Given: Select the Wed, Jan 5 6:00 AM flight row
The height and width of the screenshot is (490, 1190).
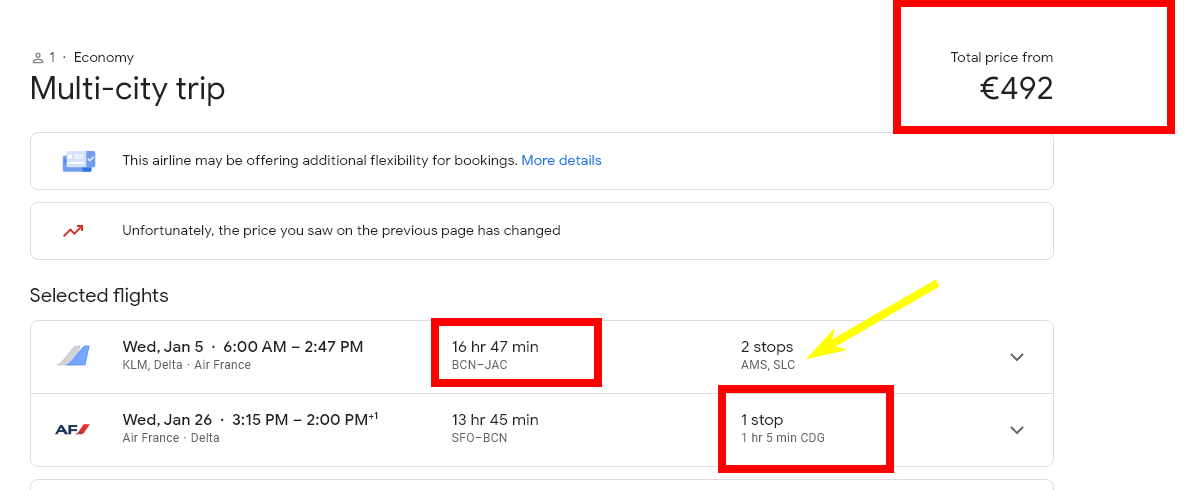Looking at the screenshot, I should [542, 357].
